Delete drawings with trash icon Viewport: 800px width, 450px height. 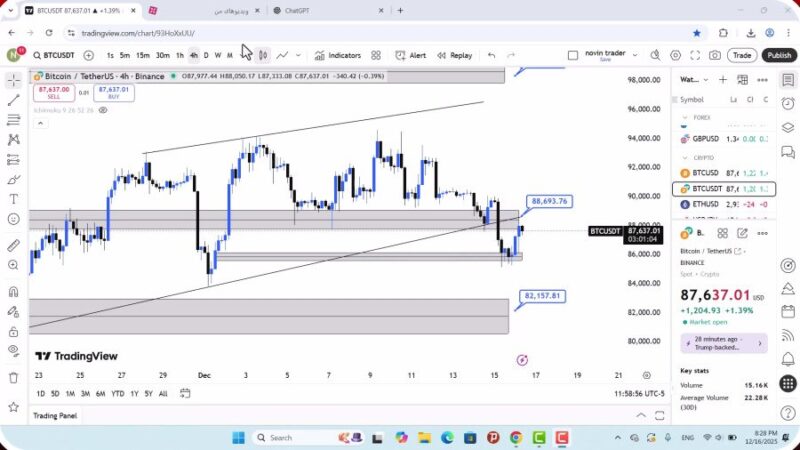coord(13,377)
